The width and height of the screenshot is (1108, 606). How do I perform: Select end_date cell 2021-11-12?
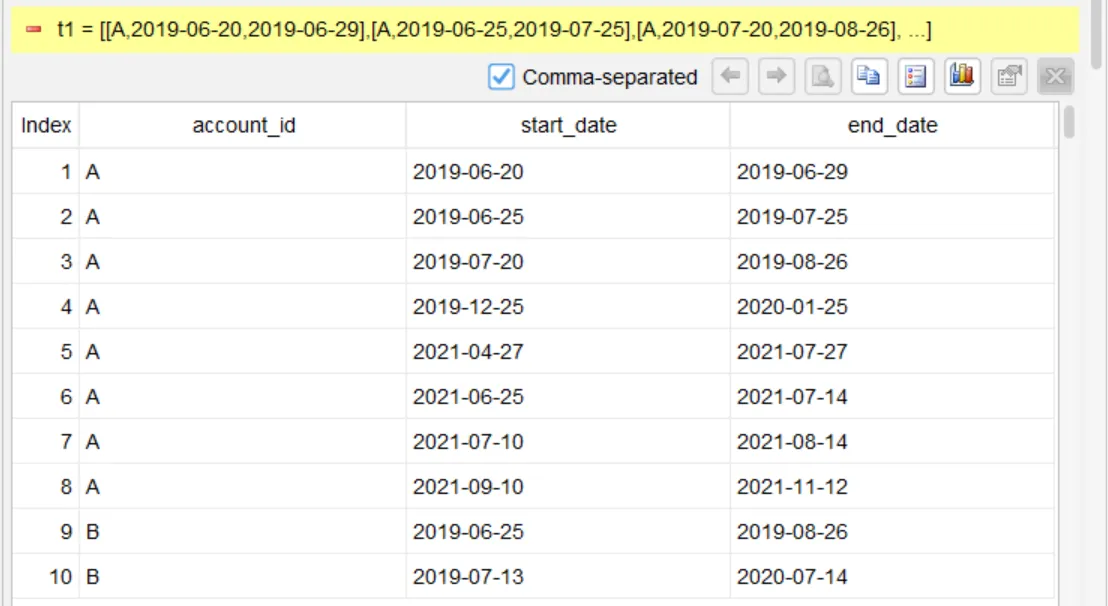[892, 487]
